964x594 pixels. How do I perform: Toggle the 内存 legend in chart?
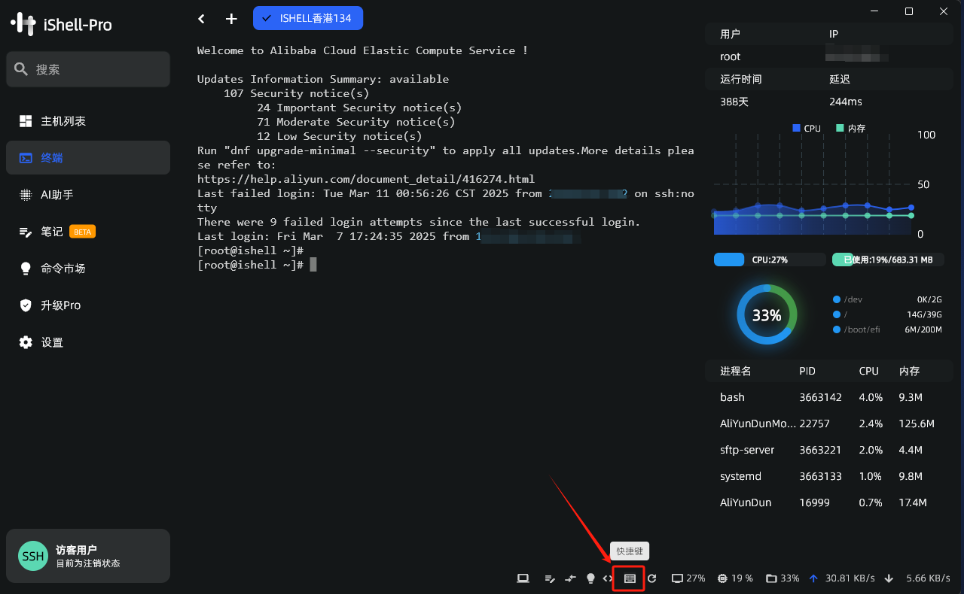click(850, 129)
